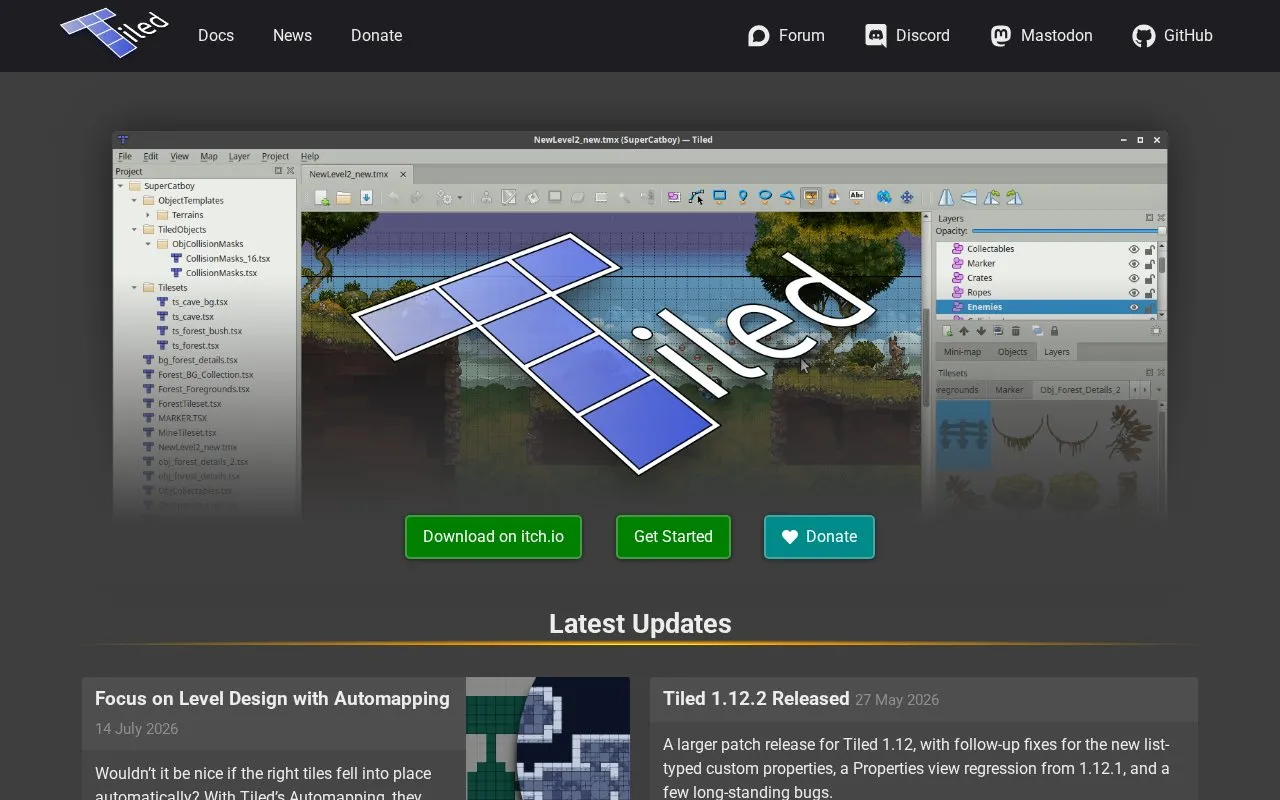The width and height of the screenshot is (1280, 800).
Task: Collapse the TiledObjects folder
Action: tap(134, 229)
